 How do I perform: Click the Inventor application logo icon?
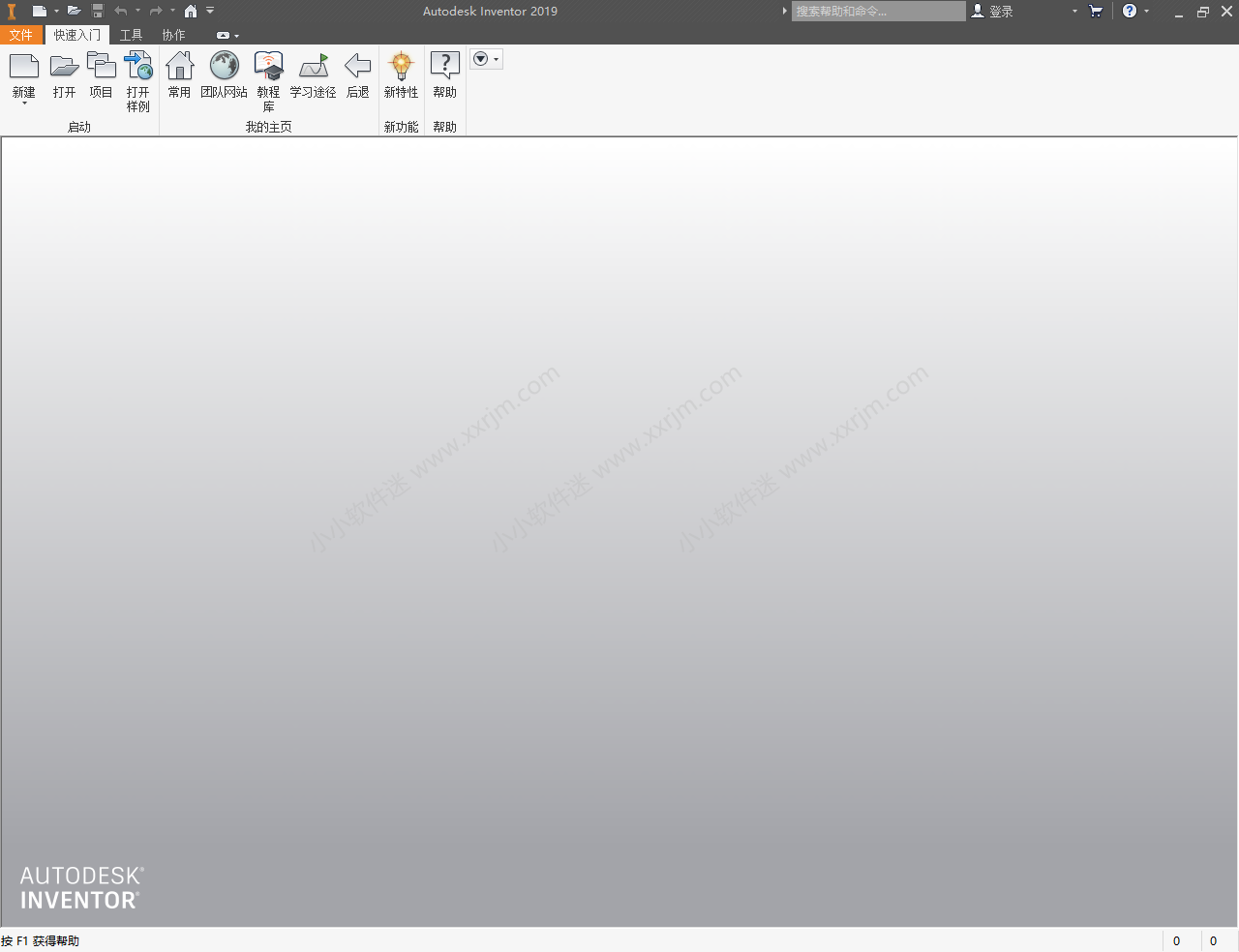(x=12, y=12)
